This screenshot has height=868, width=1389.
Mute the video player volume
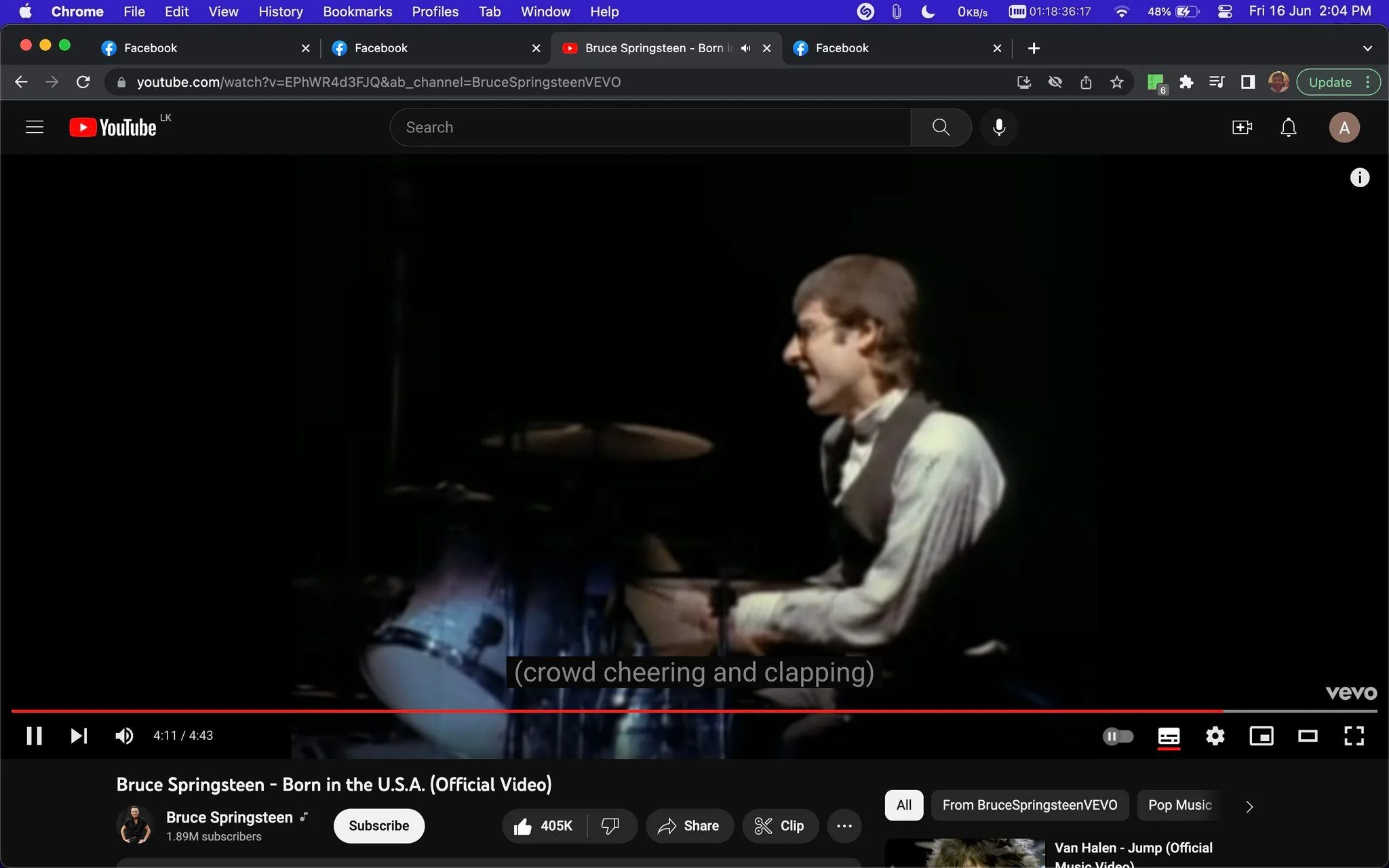(x=124, y=736)
